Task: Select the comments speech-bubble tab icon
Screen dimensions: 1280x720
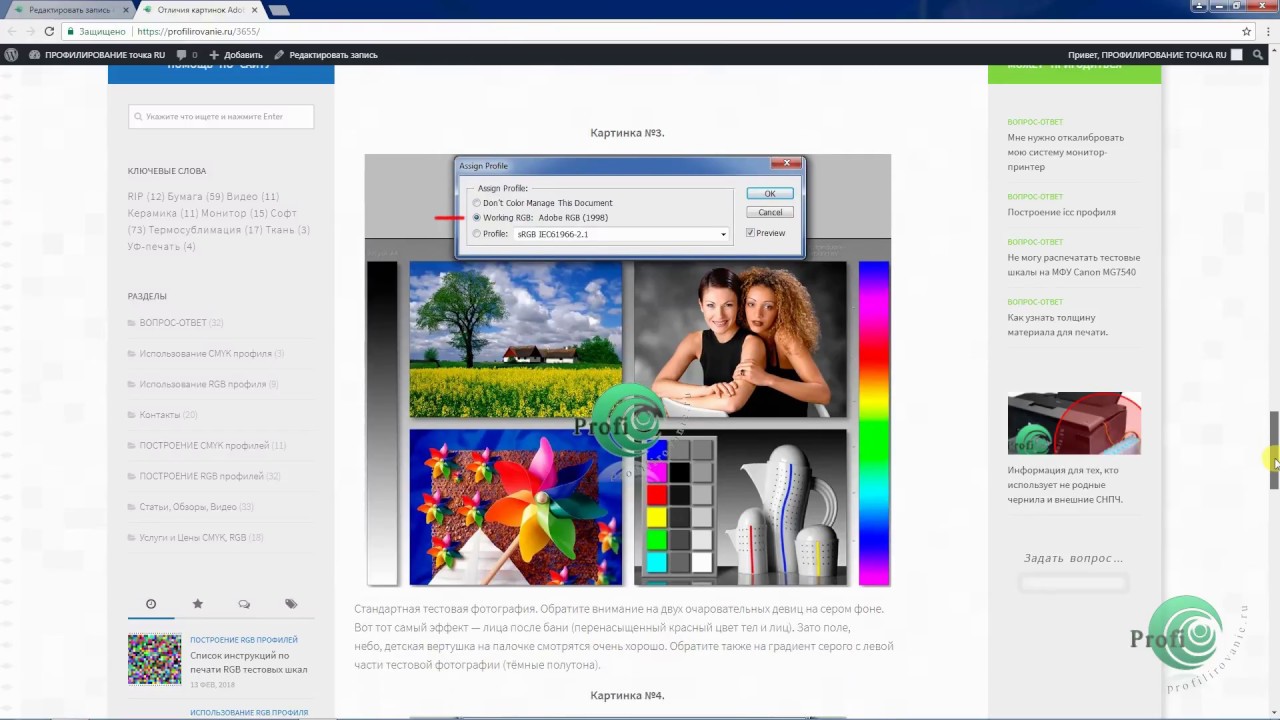Action: [244, 604]
